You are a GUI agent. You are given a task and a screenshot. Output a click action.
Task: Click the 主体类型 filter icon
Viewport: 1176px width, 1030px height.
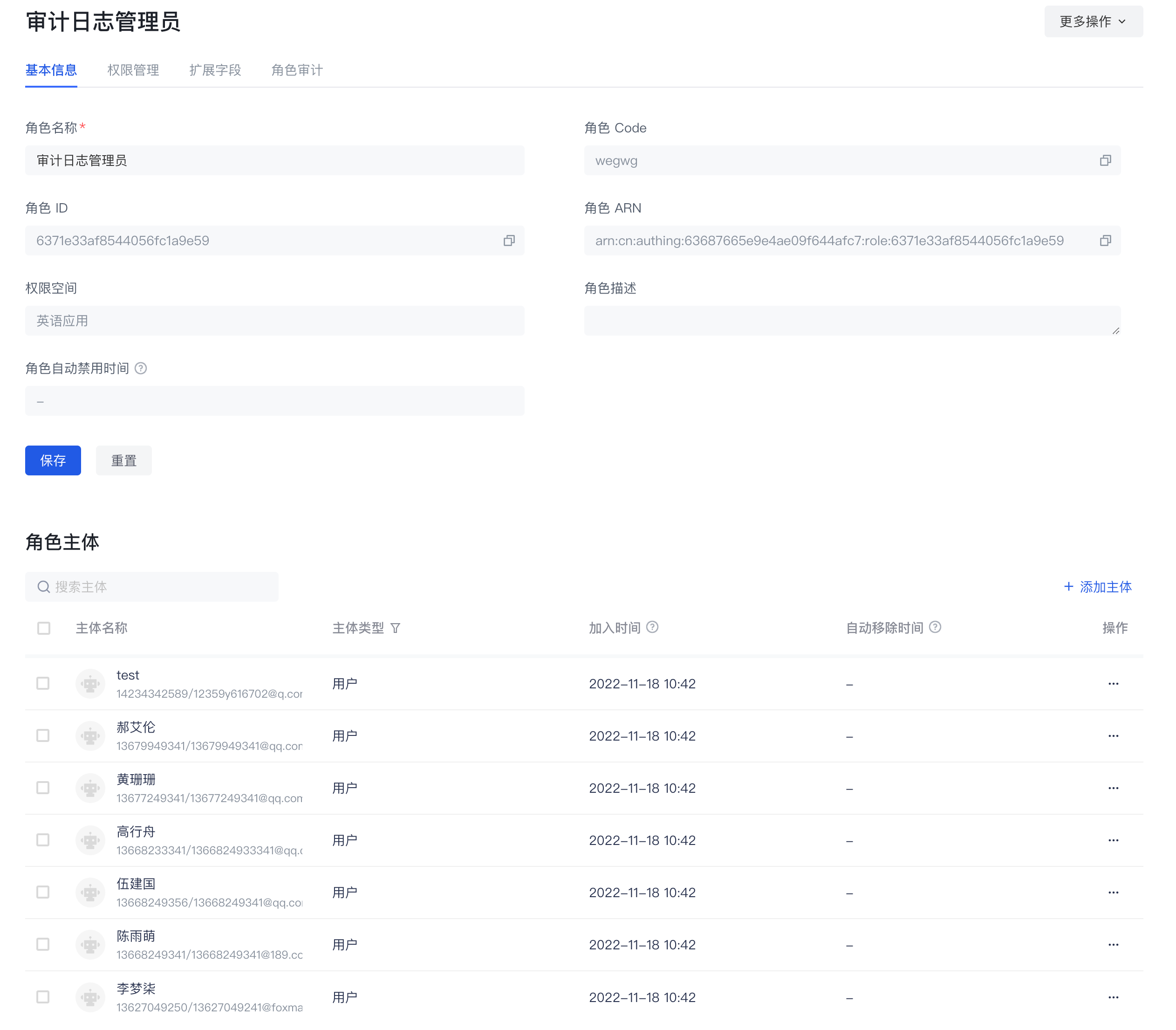pyautogui.click(x=395, y=628)
